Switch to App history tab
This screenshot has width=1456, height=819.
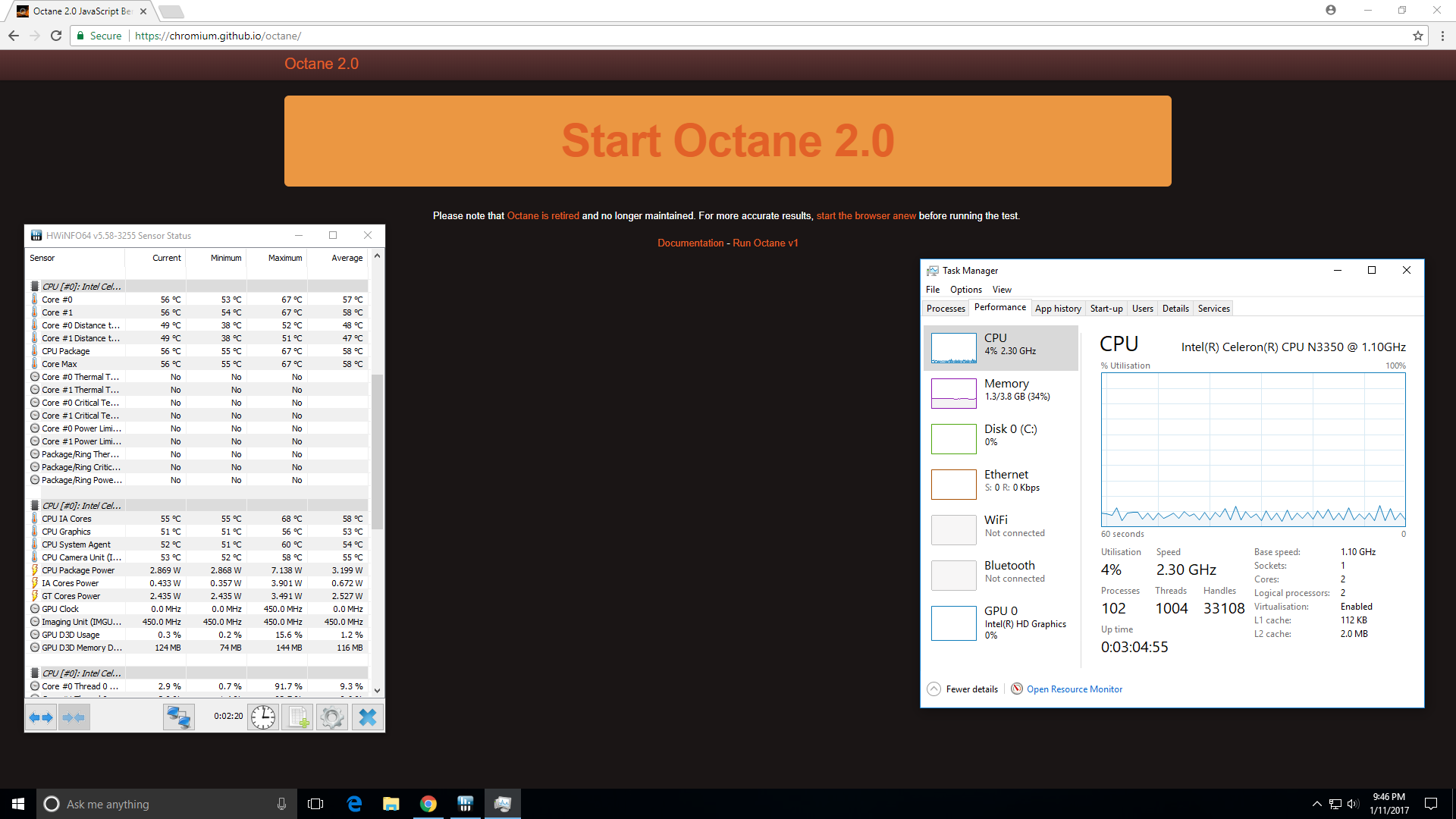tap(1058, 309)
